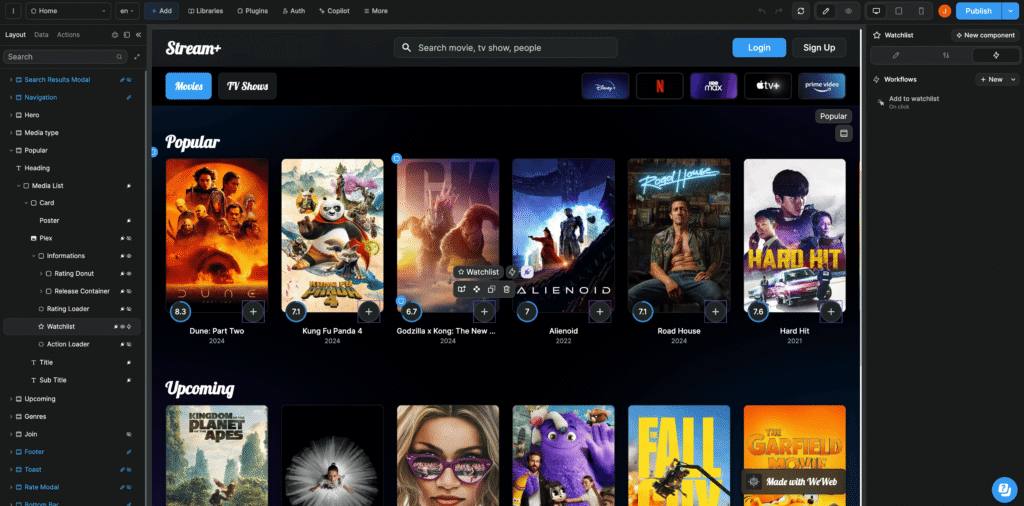The height and width of the screenshot is (506, 1024).
Task: Toggle visibility of Rate Modal layer
Action: tap(129, 487)
